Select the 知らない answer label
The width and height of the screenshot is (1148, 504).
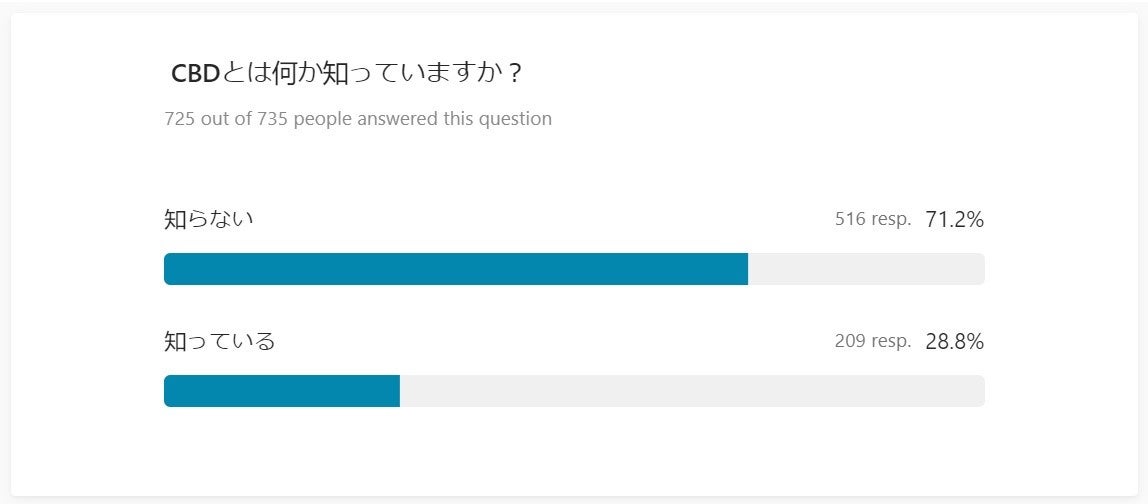pyautogui.click(x=208, y=219)
